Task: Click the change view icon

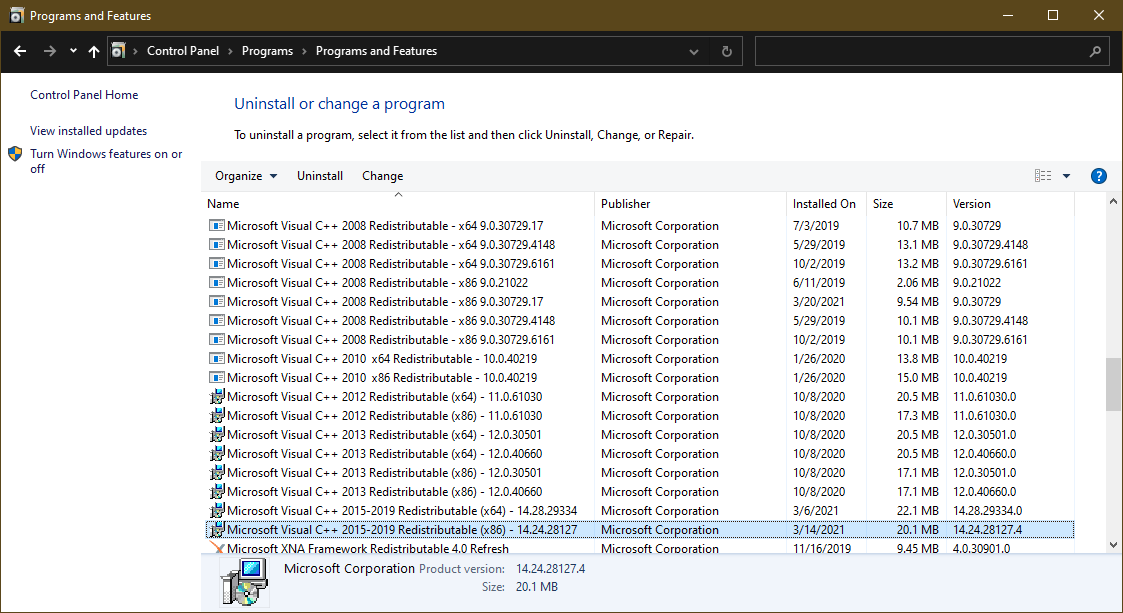Action: (x=1043, y=175)
